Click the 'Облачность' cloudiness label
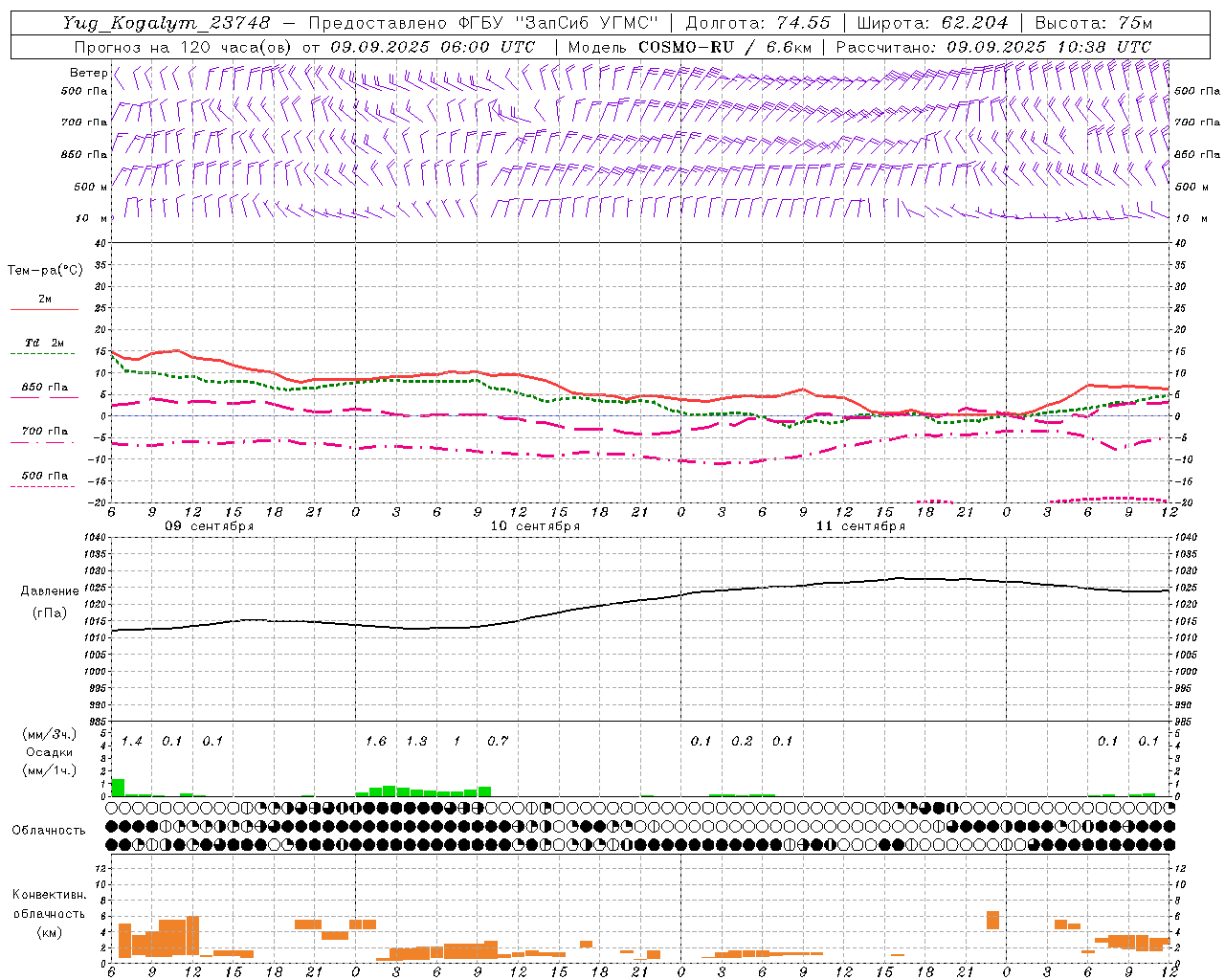This screenshot has height=980, width=1225. (48, 830)
